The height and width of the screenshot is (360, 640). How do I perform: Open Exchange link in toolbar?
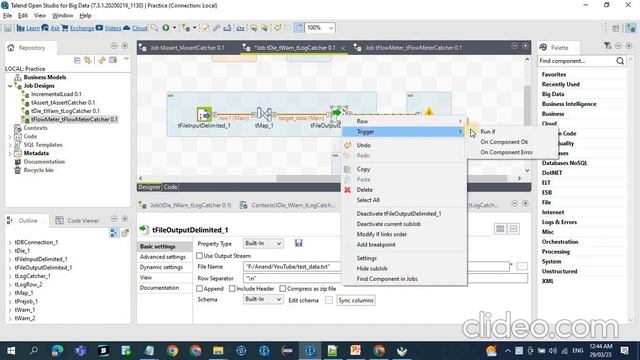coord(78,28)
